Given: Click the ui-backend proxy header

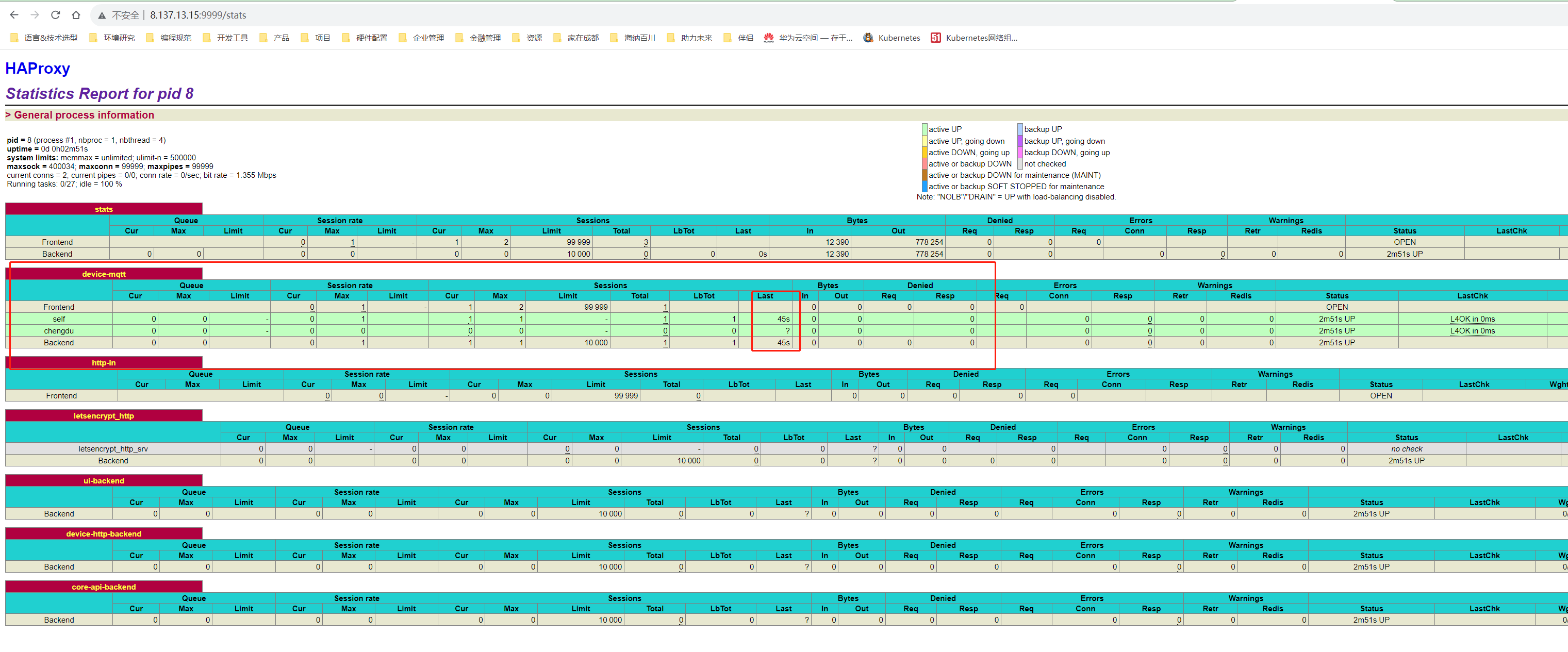Looking at the screenshot, I should point(104,480).
